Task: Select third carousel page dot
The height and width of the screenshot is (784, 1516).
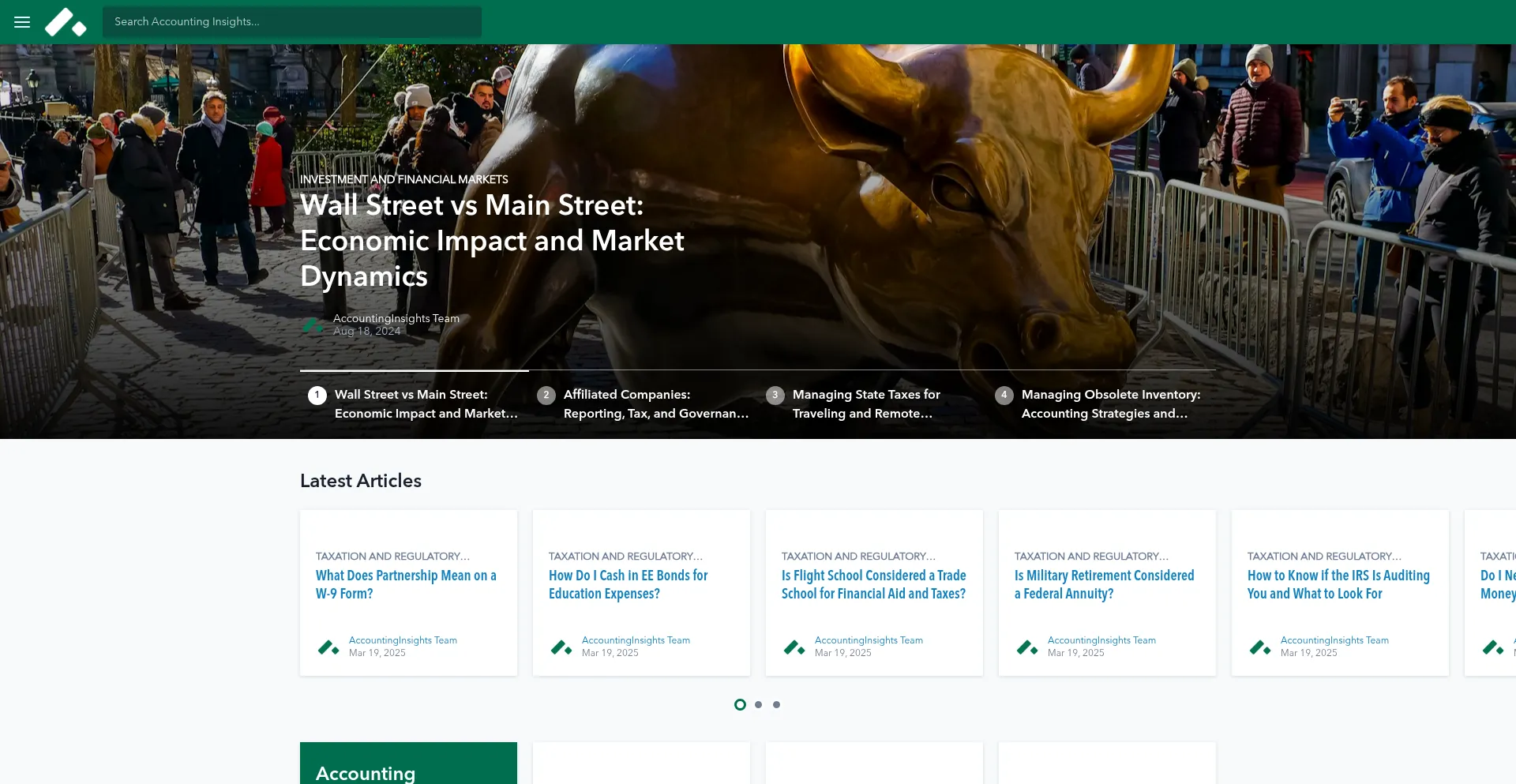Action: click(x=776, y=704)
